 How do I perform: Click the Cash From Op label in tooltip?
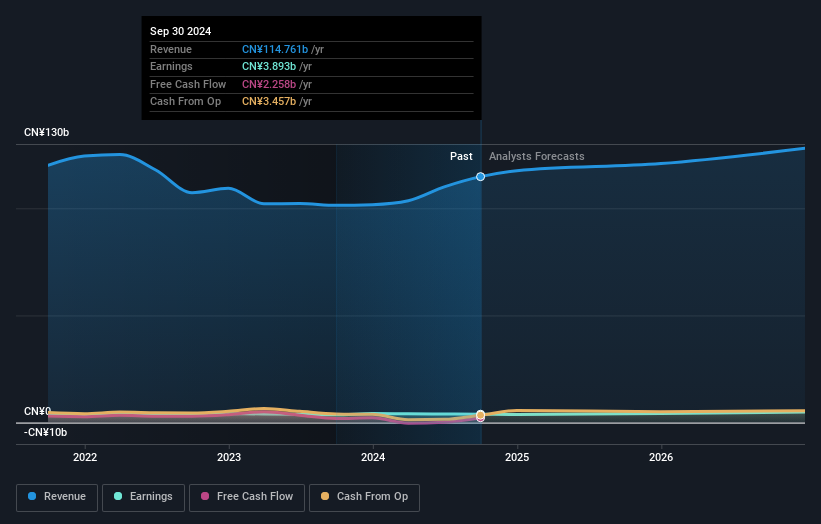tap(185, 102)
